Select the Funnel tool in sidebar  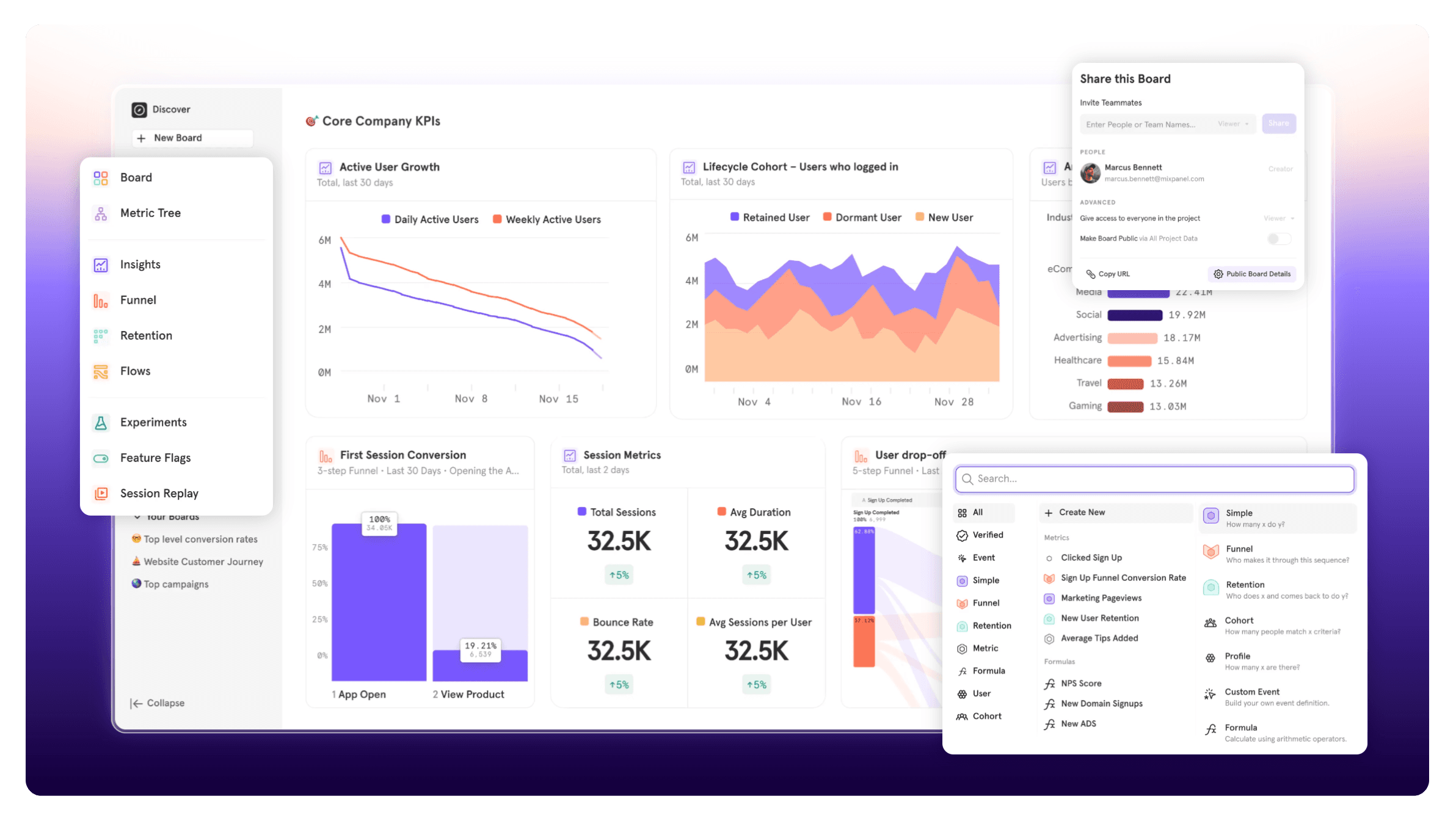click(x=138, y=300)
